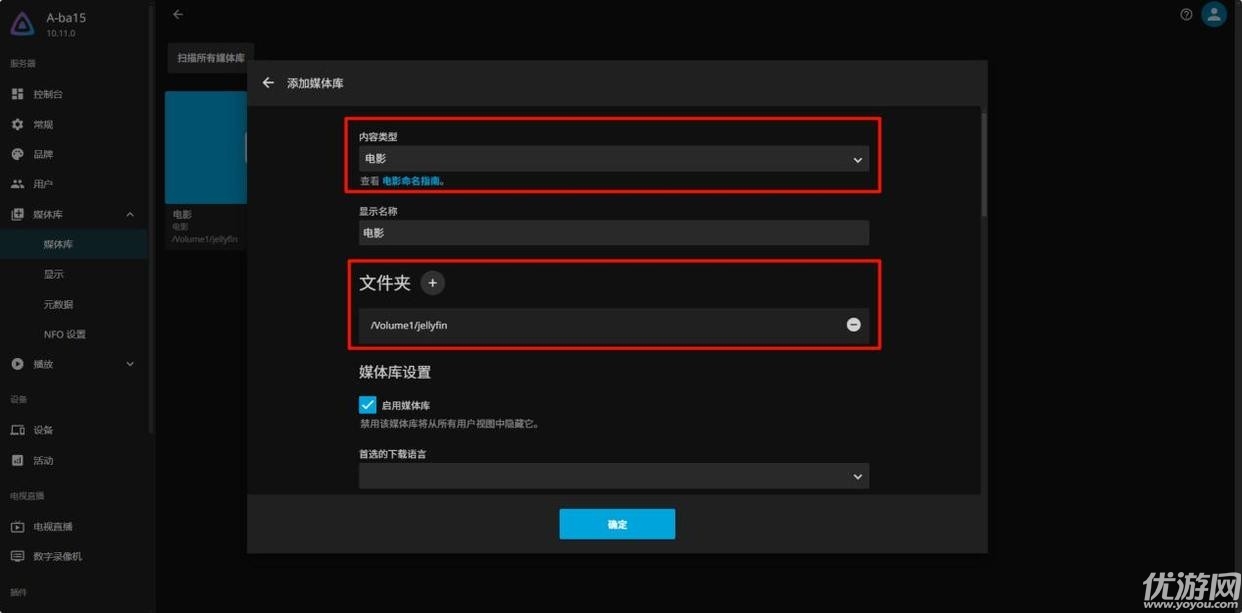Click the 显示名称 text field
The width and height of the screenshot is (1242, 613).
613,233
